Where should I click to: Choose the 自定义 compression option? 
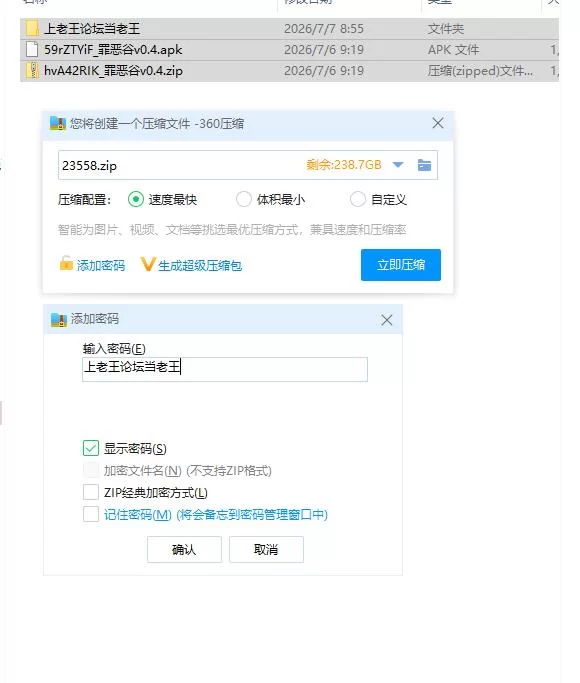pyautogui.click(x=357, y=199)
